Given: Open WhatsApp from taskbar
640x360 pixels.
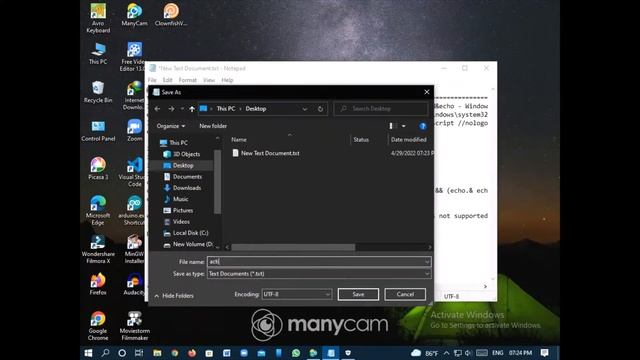Looking at the screenshot, I should tap(296, 353).
